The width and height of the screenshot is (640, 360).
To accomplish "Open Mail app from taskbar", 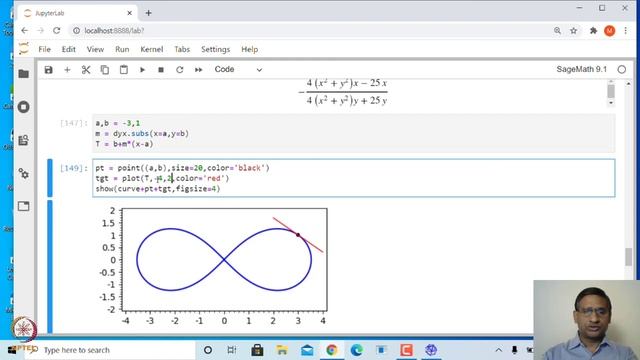I will pos(307,350).
